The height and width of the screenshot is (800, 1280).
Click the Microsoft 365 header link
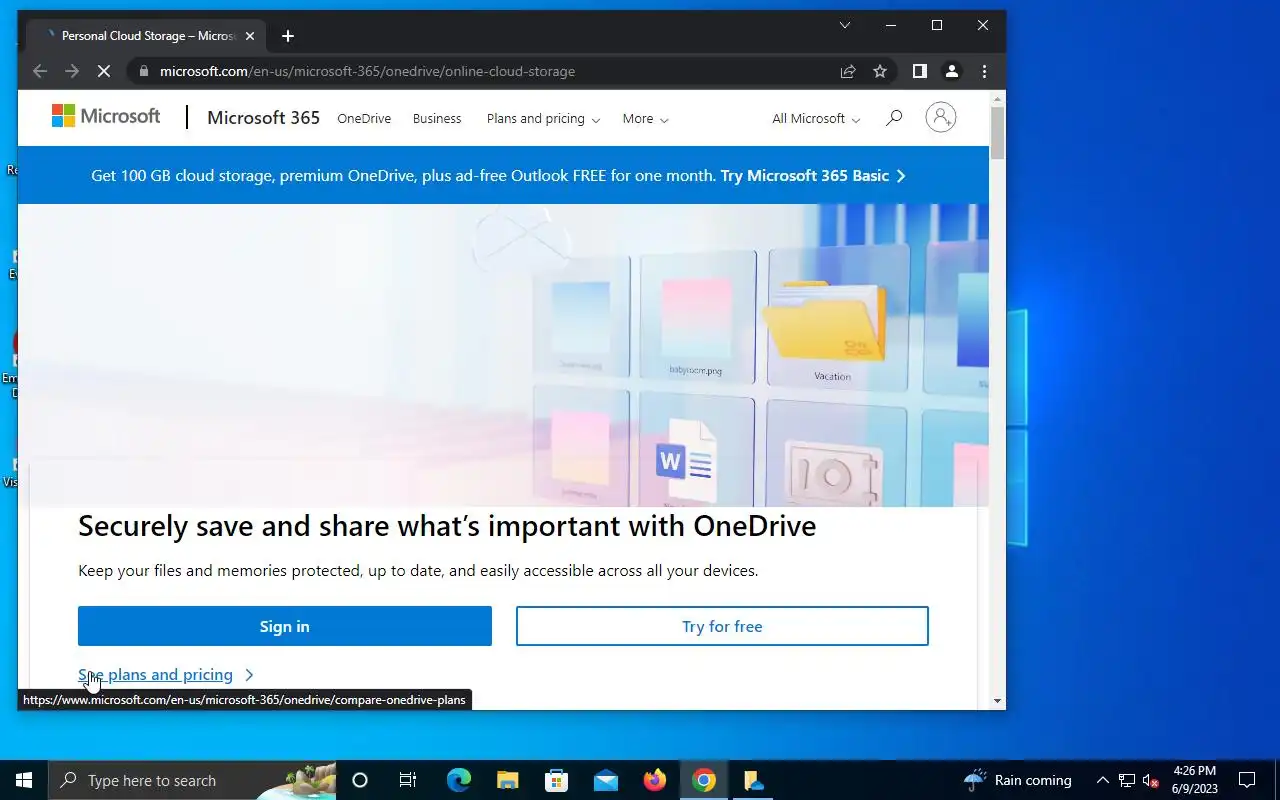[263, 117]
